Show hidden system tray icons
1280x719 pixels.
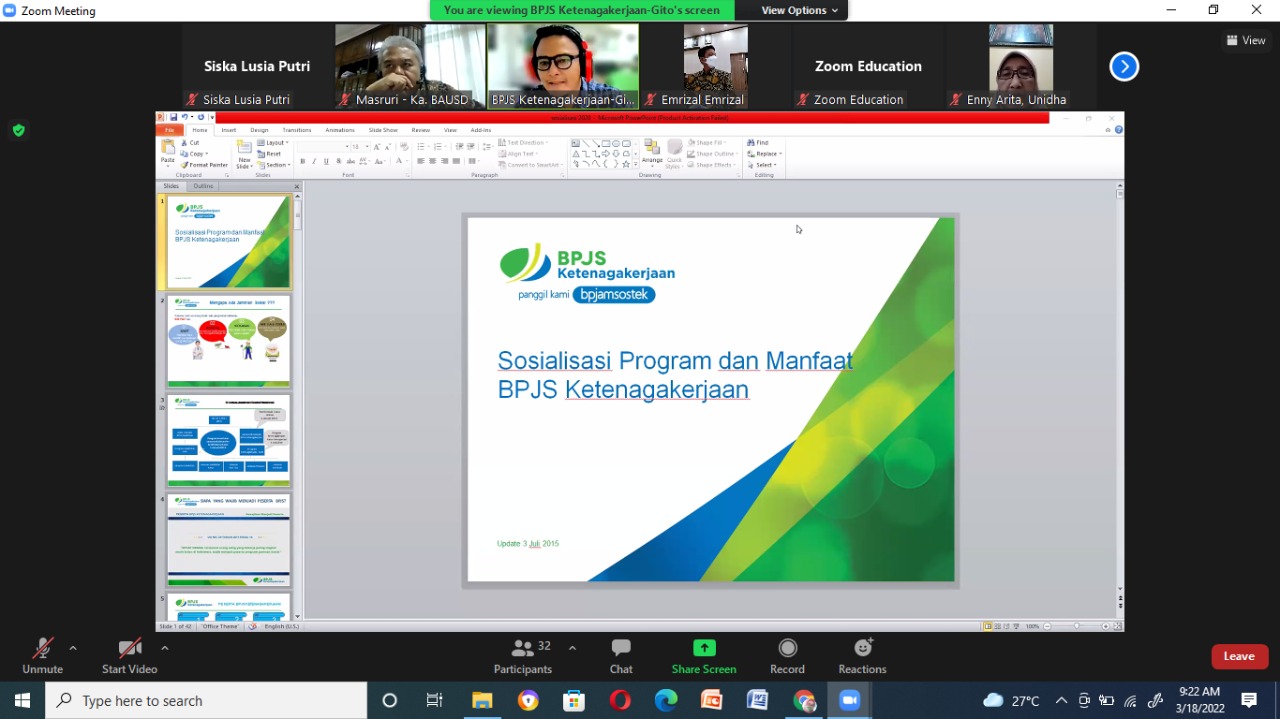pyautogui.click(x=1061, y=700)
